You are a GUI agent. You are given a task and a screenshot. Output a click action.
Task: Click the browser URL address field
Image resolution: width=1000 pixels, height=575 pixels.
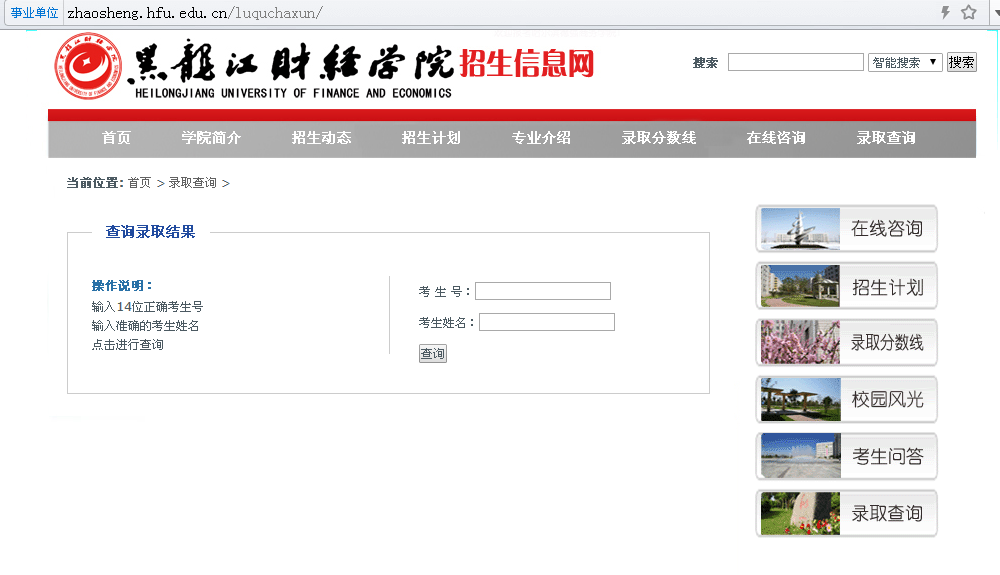[497, 13]
